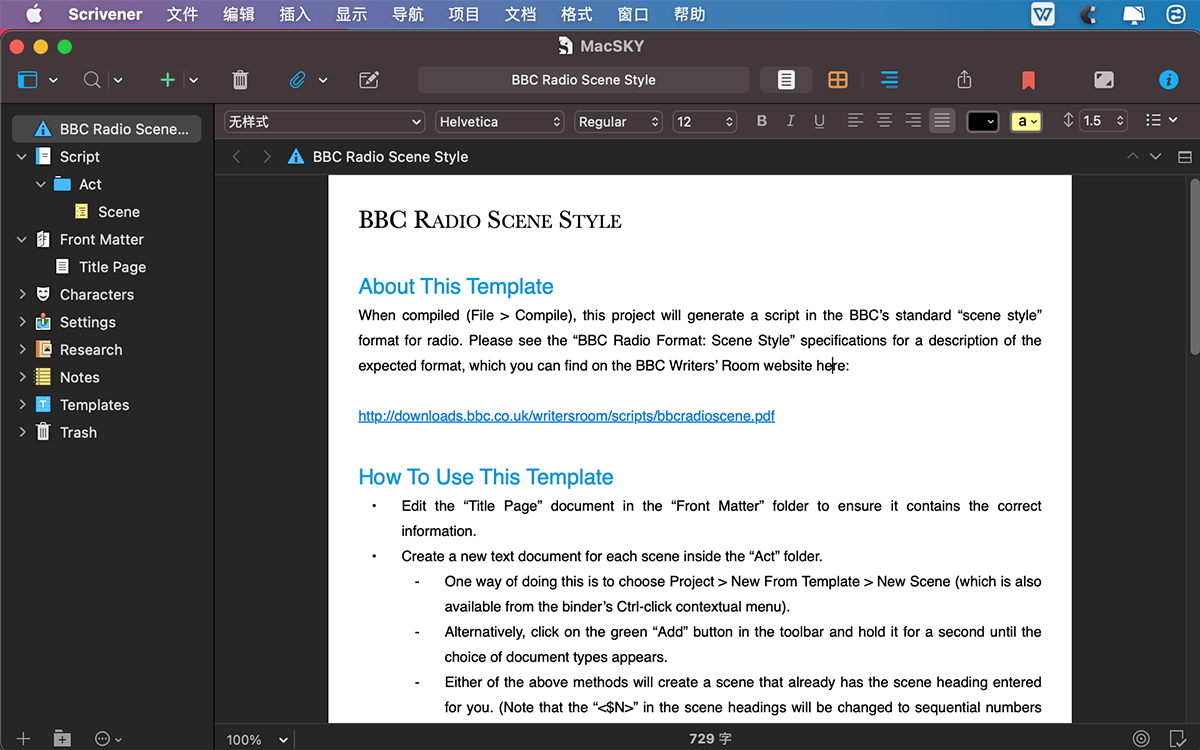The width and height of the screenshot is (1200, 750).
Task: Align text right
Action: tap(913, 121)
